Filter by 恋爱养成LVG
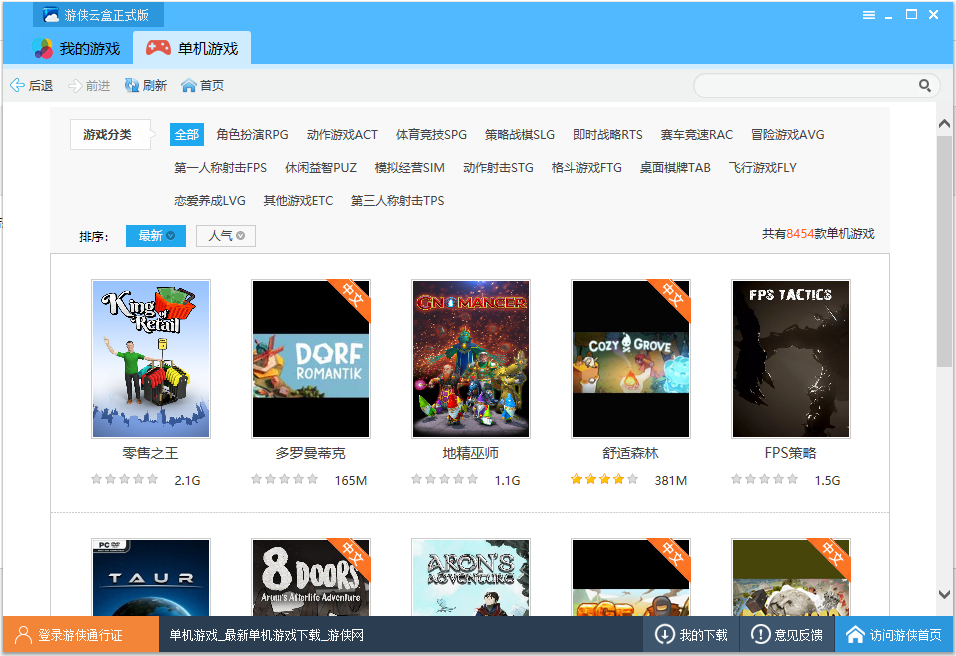The image size is (956, 656). click(x=210, y=201)
